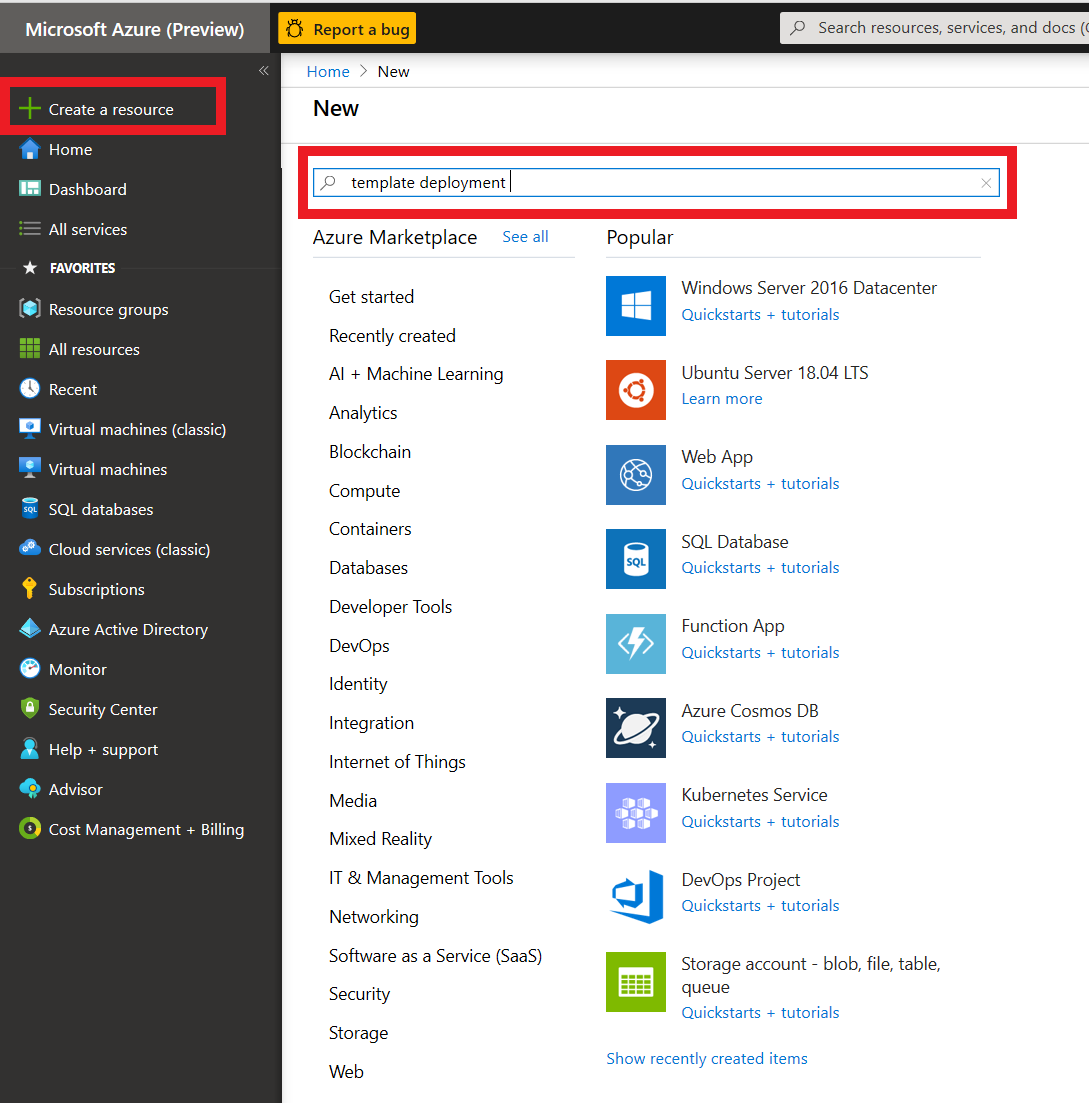Open the Compute marketplace category
Viewport: 1089px width, 1103px height.
pyautogui.click(x=364, y=491)
